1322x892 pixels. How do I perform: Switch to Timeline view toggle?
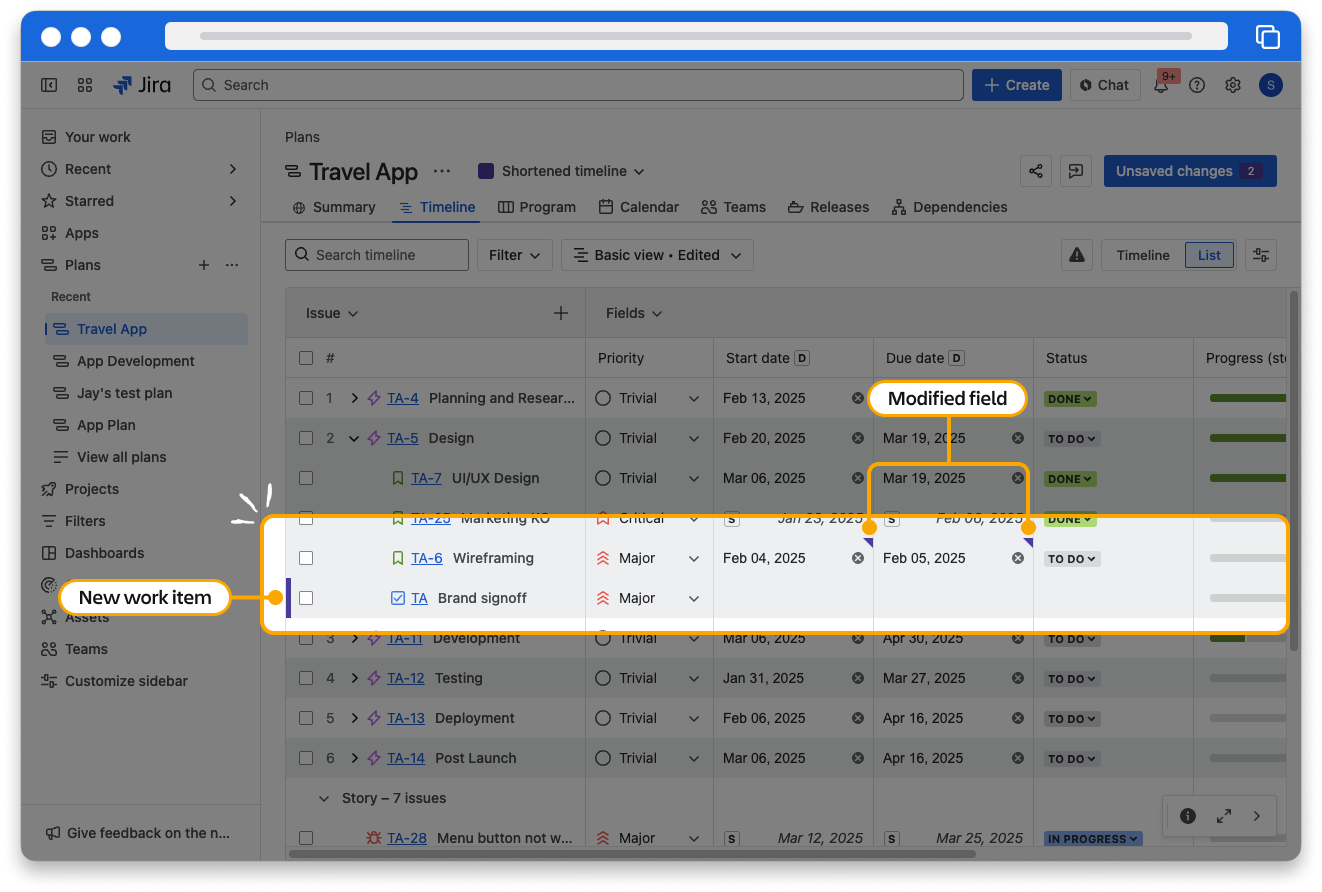[x=1143, y=255]
